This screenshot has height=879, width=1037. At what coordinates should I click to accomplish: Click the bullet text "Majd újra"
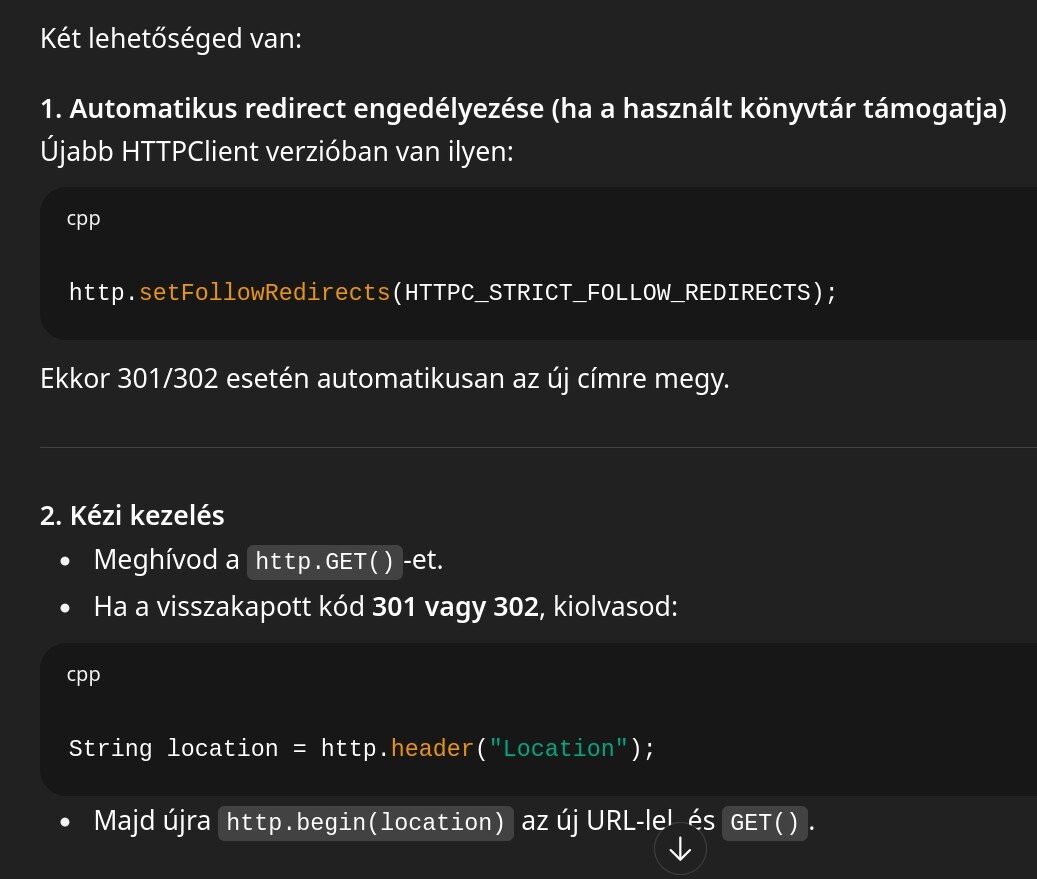[x=152, y=822]
